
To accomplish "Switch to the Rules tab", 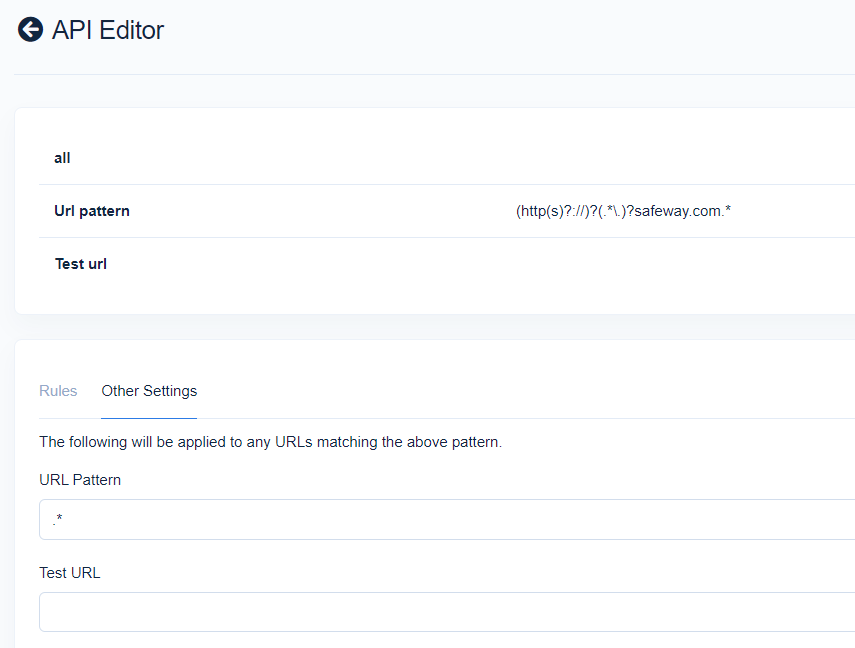I will [58, 391].
